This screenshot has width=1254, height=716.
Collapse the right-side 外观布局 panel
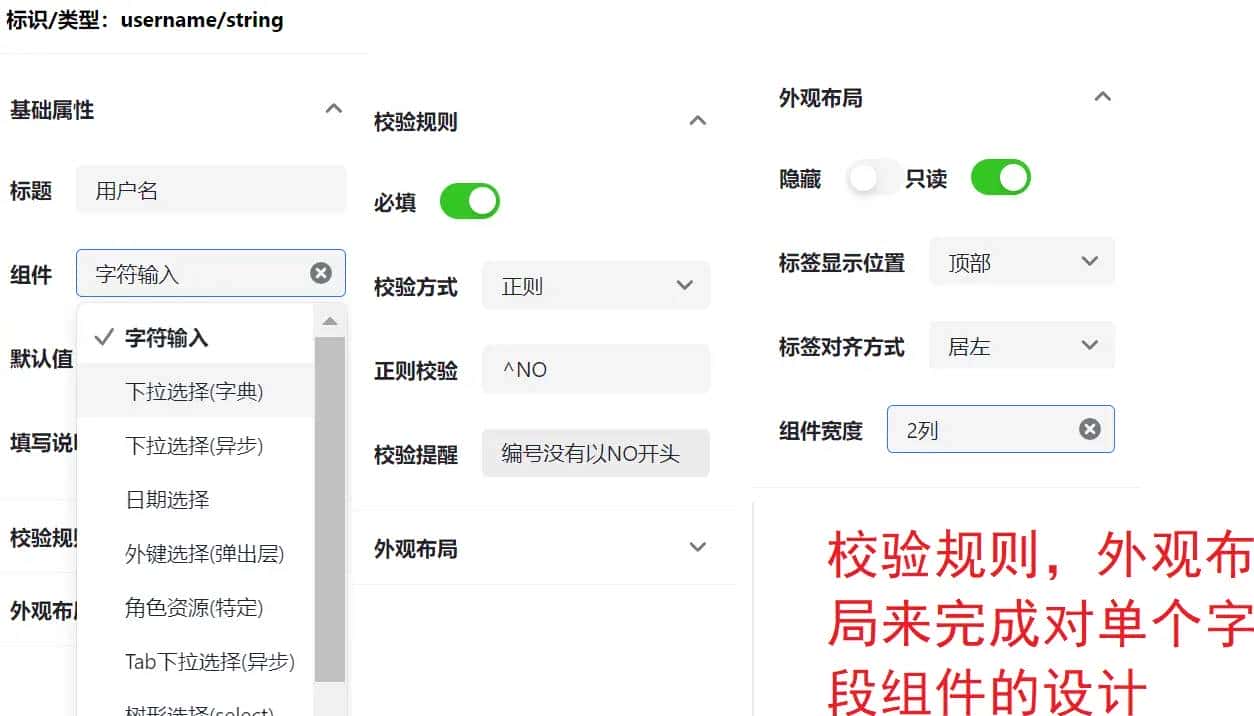(1102, 96)
